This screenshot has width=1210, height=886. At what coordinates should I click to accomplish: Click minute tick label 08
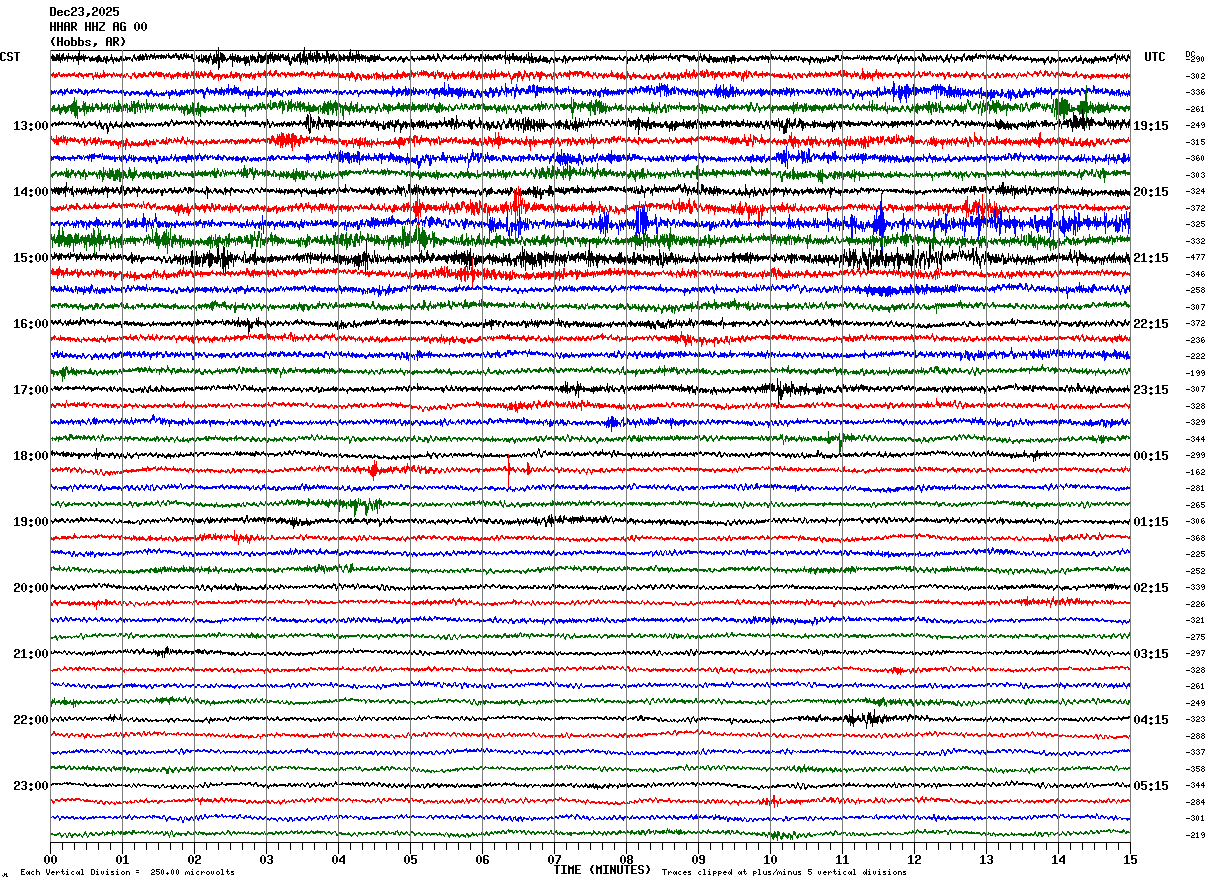pos(626,859)
